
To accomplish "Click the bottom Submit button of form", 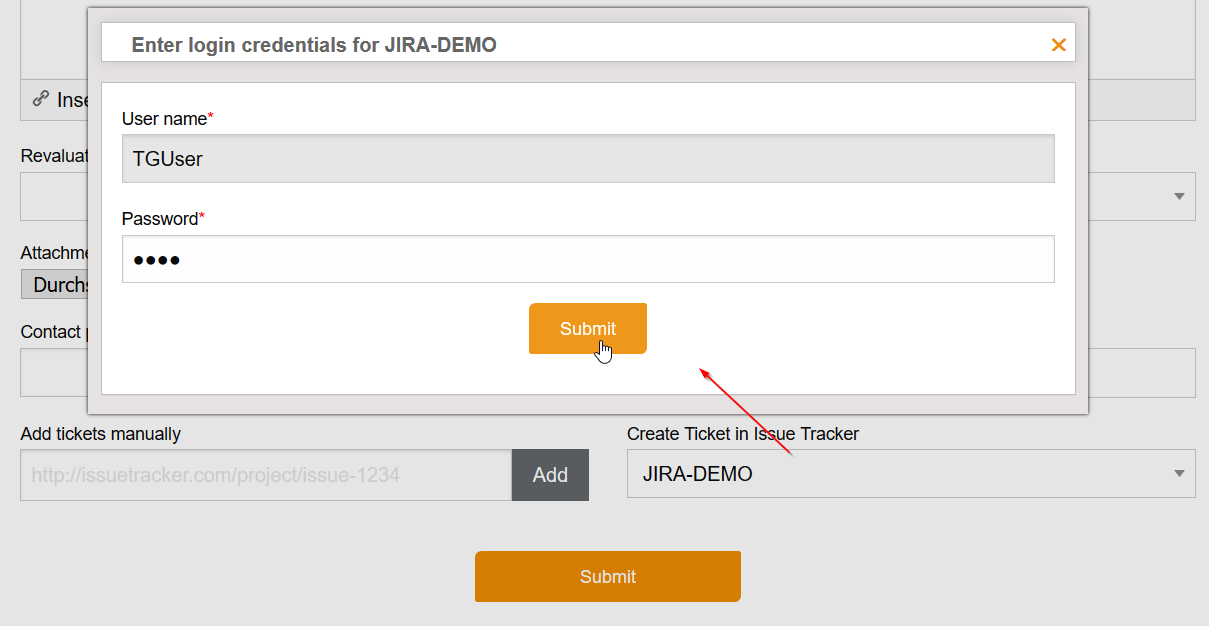I will coord(607,577).
